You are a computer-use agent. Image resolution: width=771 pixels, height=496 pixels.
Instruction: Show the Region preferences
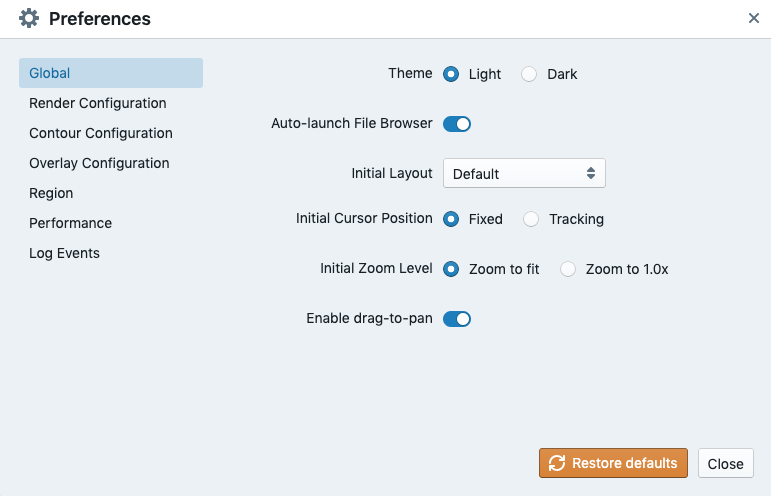(x=51, y=193)
